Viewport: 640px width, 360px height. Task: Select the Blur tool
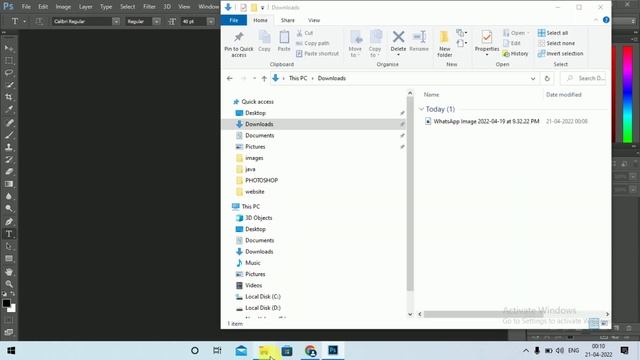pos(9,196)
